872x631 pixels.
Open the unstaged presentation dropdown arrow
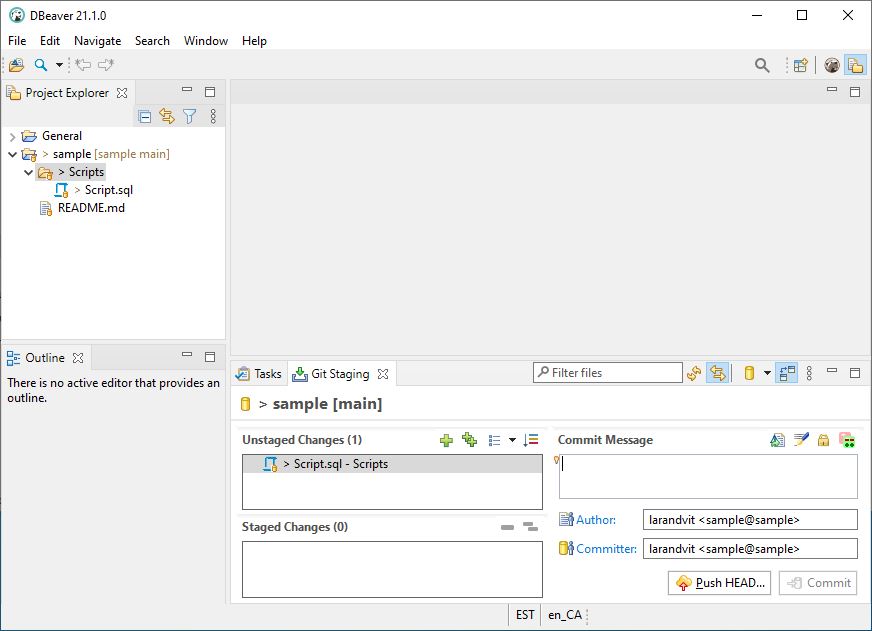tap(512, 440)
